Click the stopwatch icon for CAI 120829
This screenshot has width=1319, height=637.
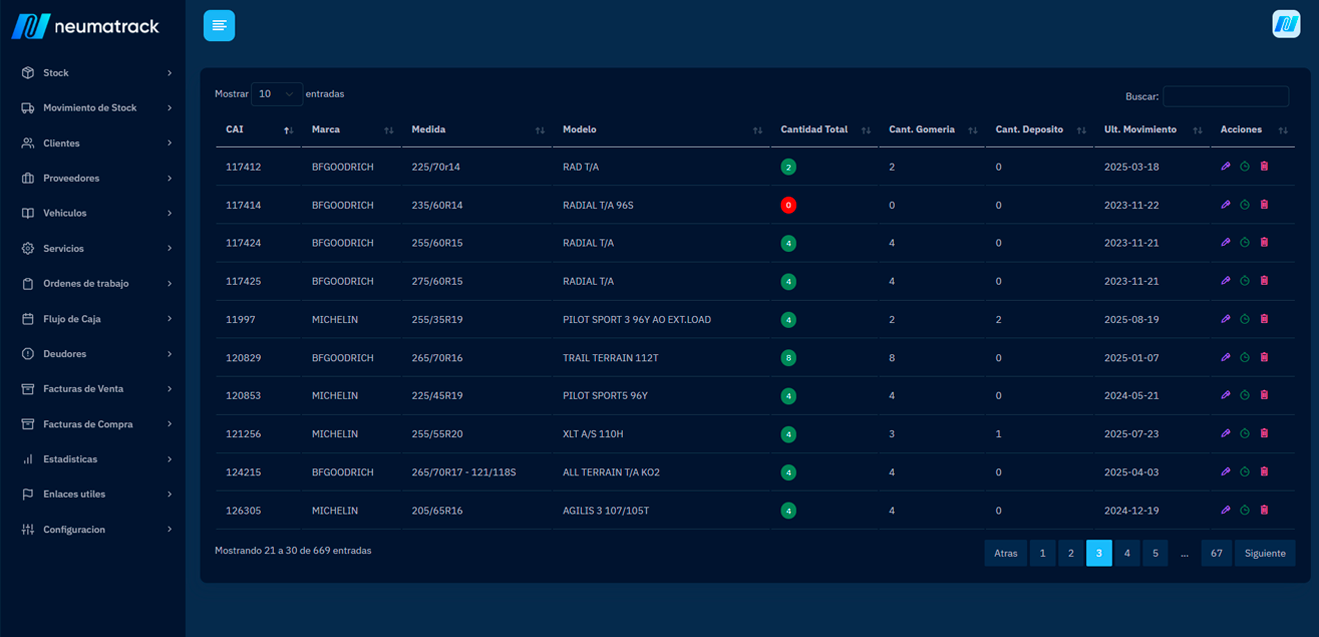tap(1245, 357)
